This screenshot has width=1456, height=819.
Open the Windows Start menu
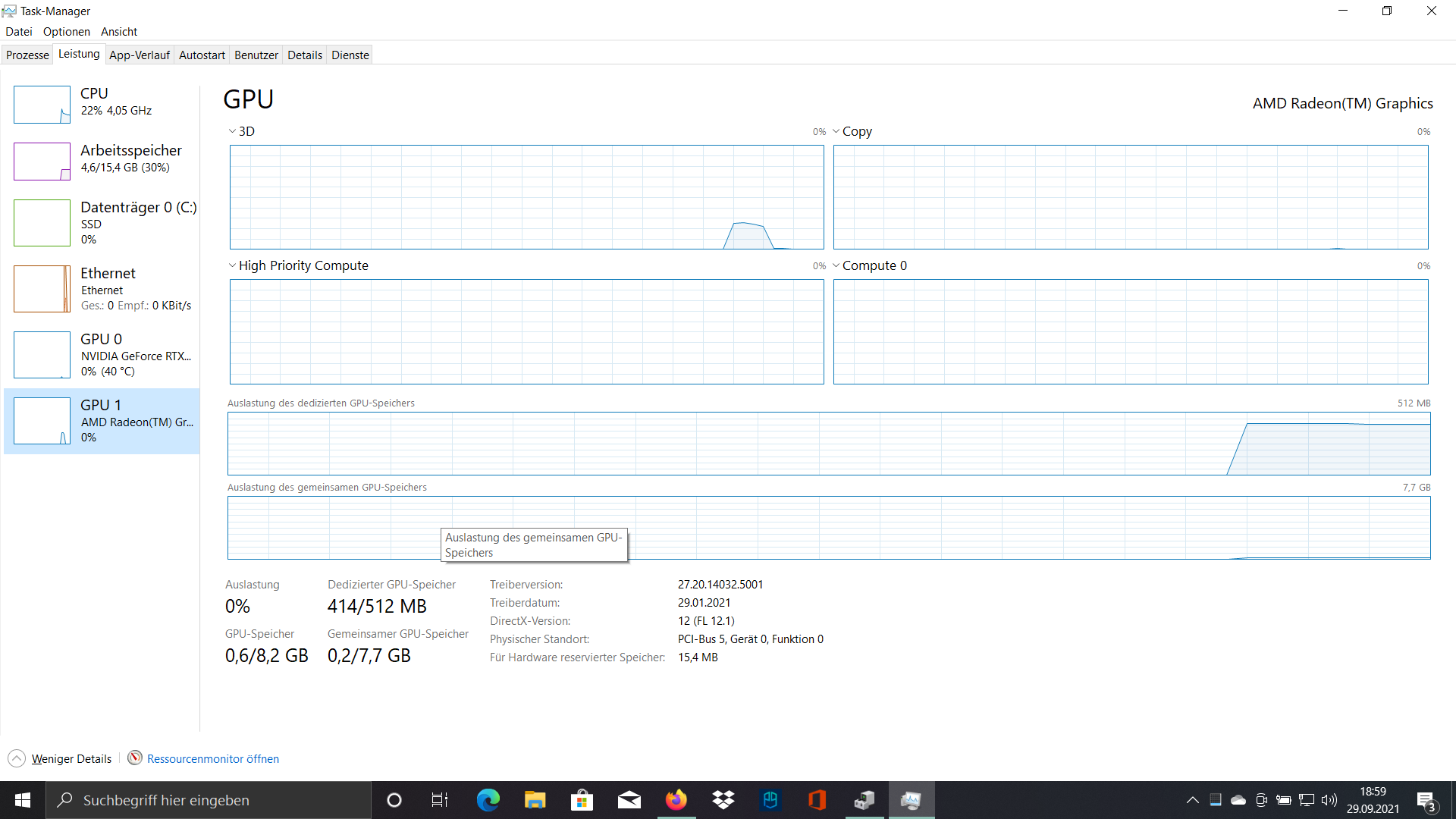point(23,800)
